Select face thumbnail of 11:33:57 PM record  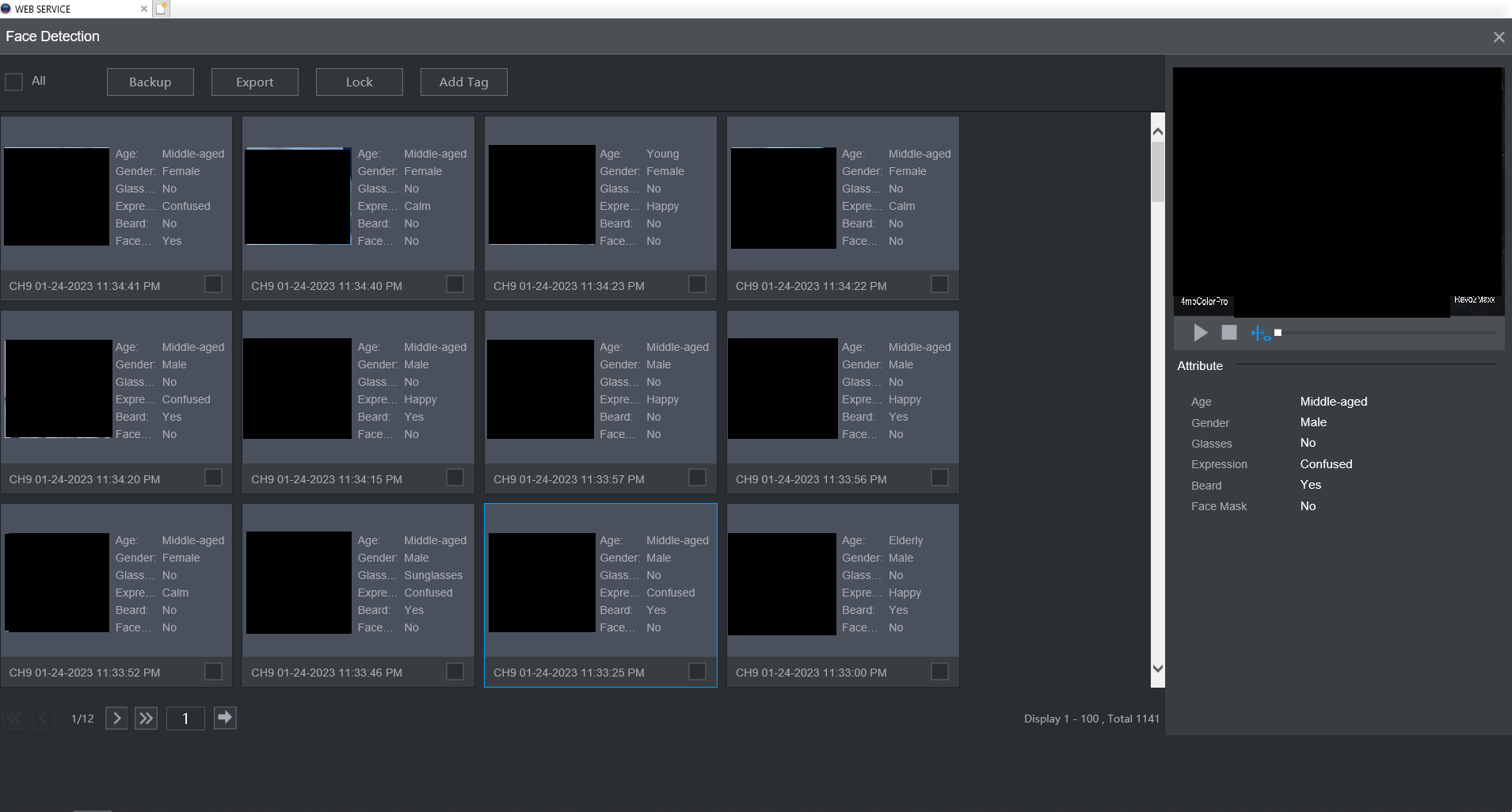(x=540, y=389)
